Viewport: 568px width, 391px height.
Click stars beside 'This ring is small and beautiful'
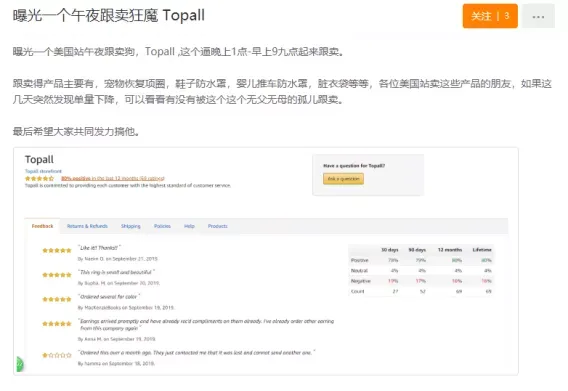57,275
